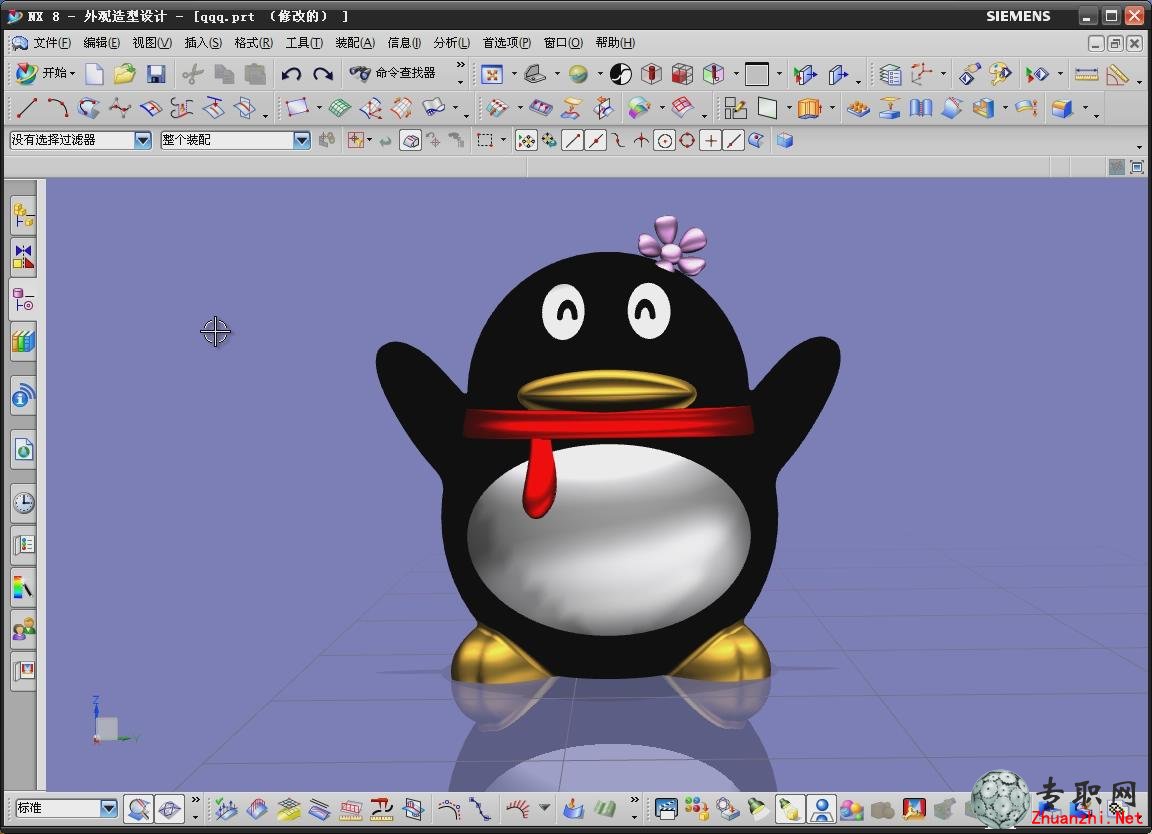The width and height of the screenshot is (1152, 834).
Task: Open the File (文件) menu
Action: [51, 43]
